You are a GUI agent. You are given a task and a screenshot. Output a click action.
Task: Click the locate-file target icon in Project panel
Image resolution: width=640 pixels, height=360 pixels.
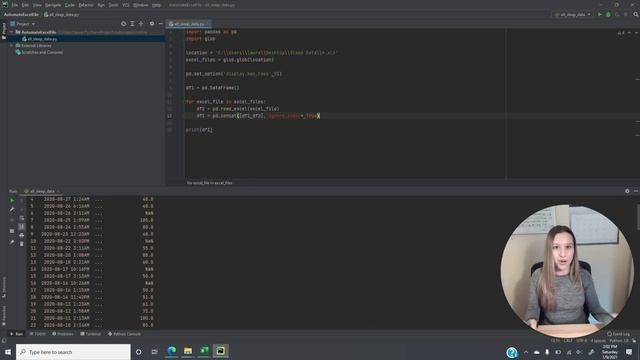[x=124, y=24]
